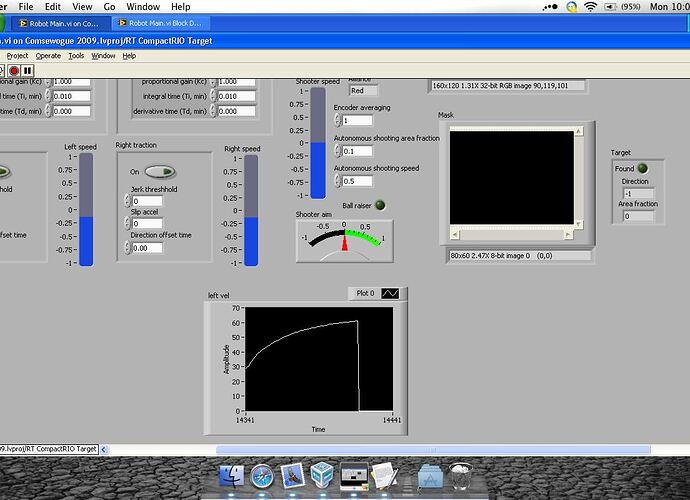Image resolution: width=690 pixels, height=500 pixels.
Task: Open the LabVIEW Operate menu
Action: tap(48, 56)
